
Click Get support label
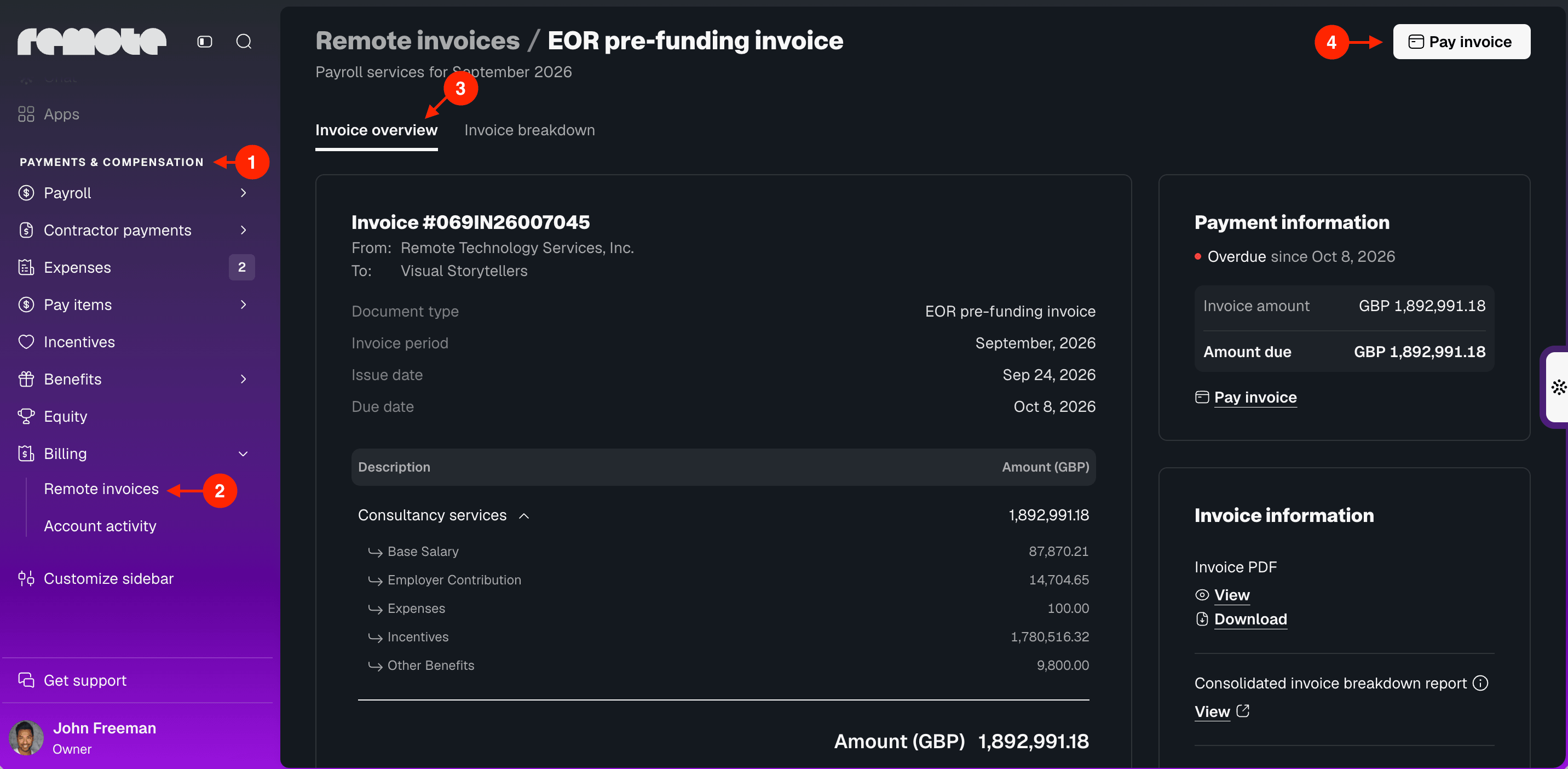point(85,680)
